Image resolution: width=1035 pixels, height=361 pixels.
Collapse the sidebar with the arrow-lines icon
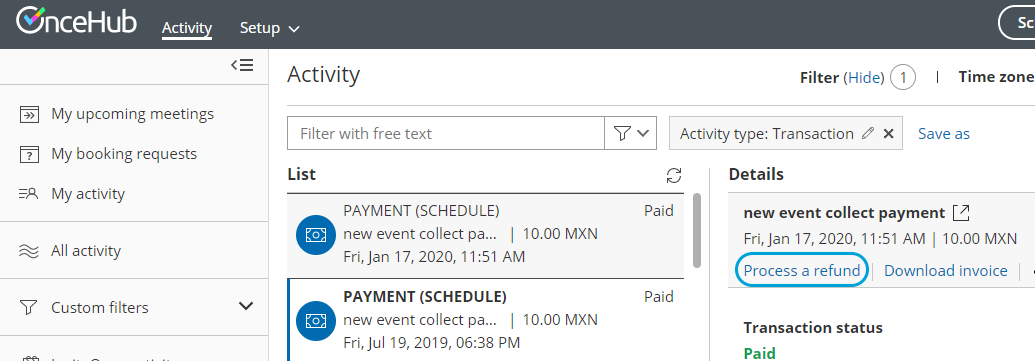pos(242,65)
